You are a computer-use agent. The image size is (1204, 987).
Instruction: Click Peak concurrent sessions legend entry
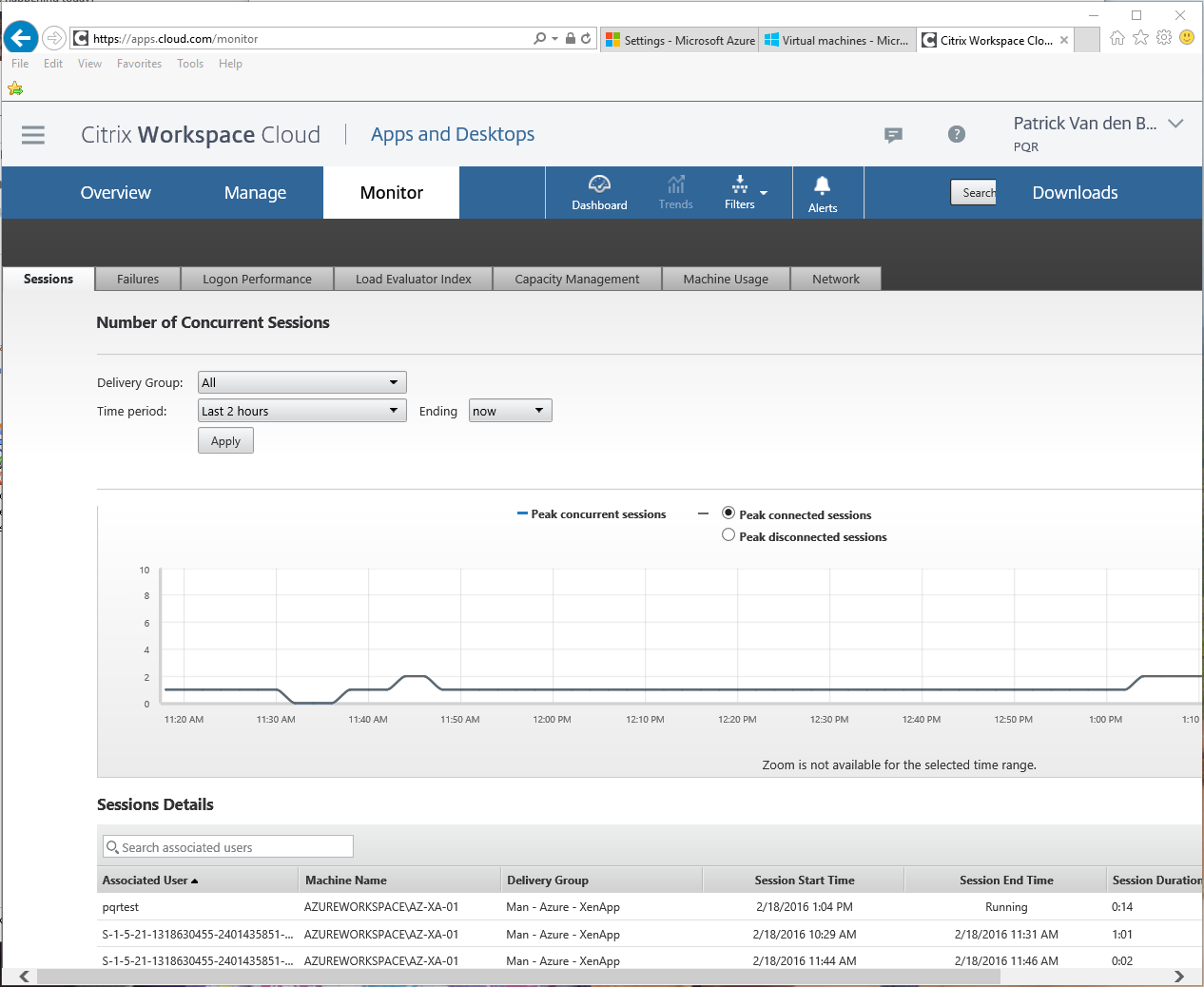592,514
